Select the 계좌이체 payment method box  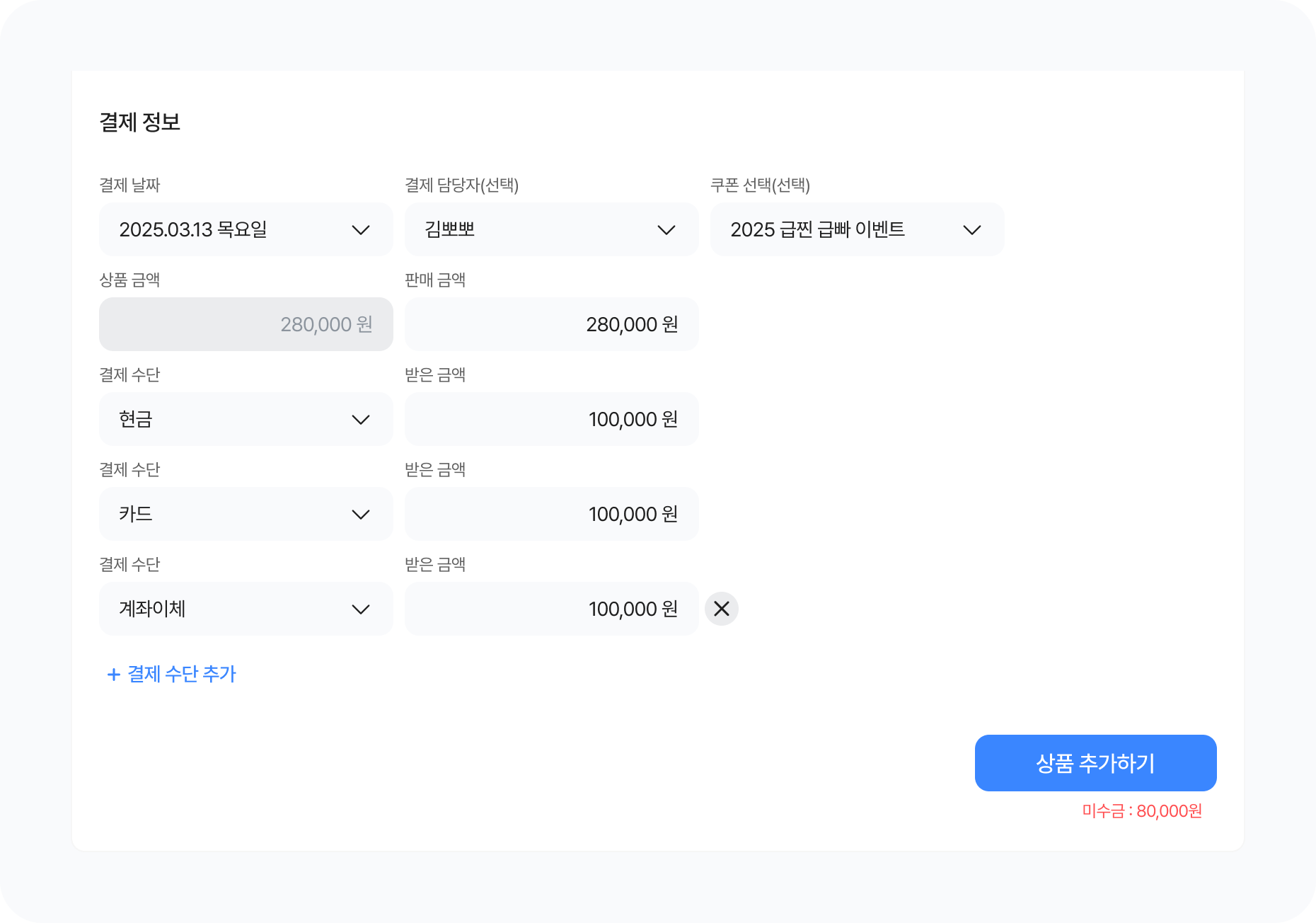[x=233, y=609]
